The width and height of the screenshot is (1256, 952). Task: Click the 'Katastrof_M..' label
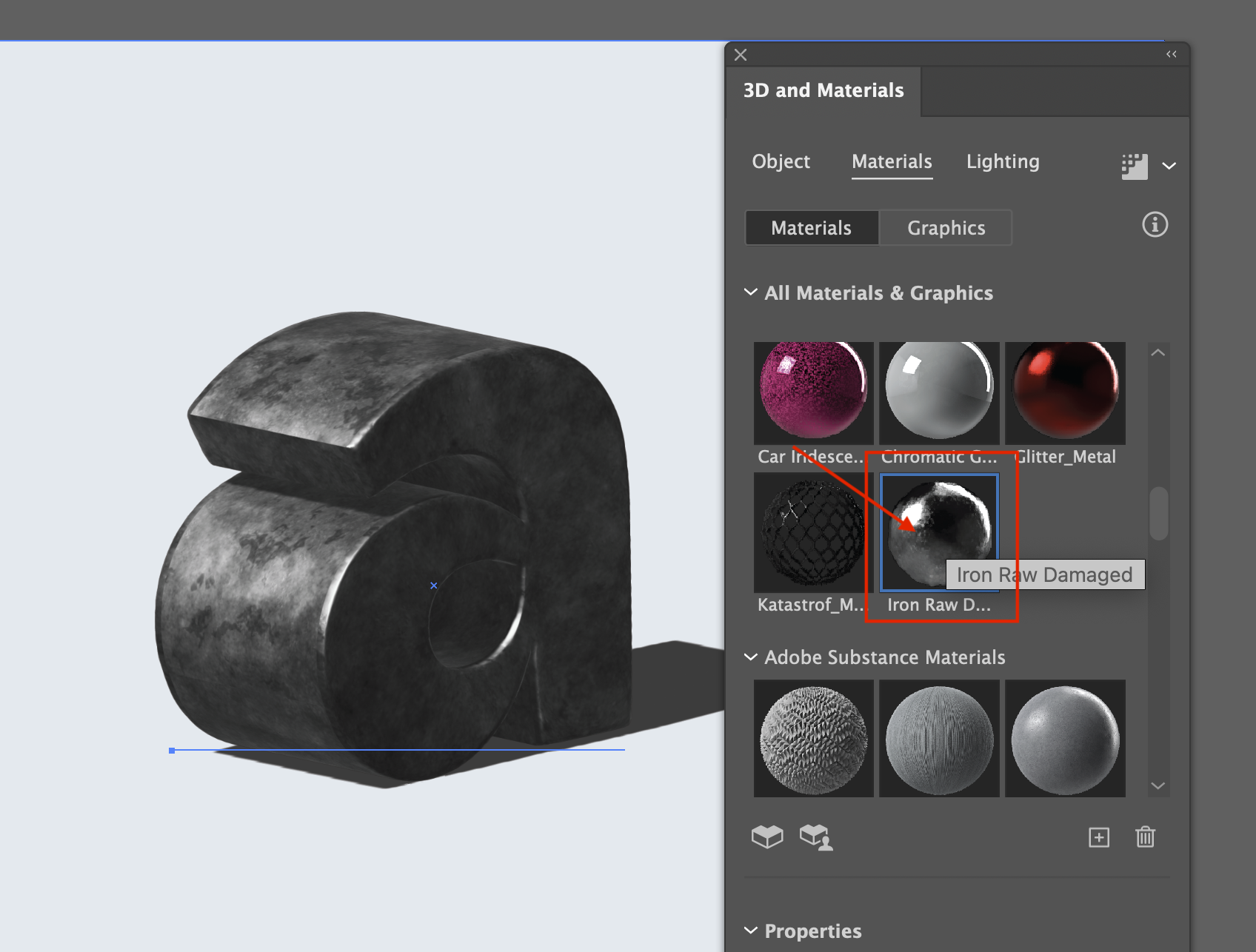click(811, 605)
